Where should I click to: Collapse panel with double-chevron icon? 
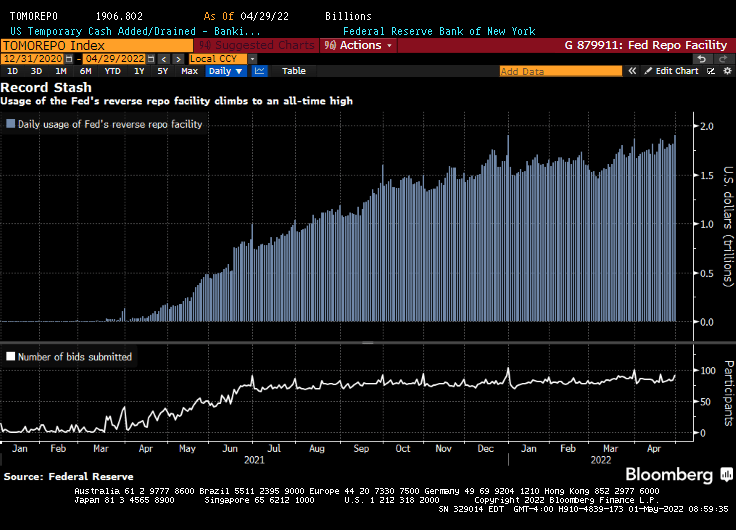tap(630, 72)
